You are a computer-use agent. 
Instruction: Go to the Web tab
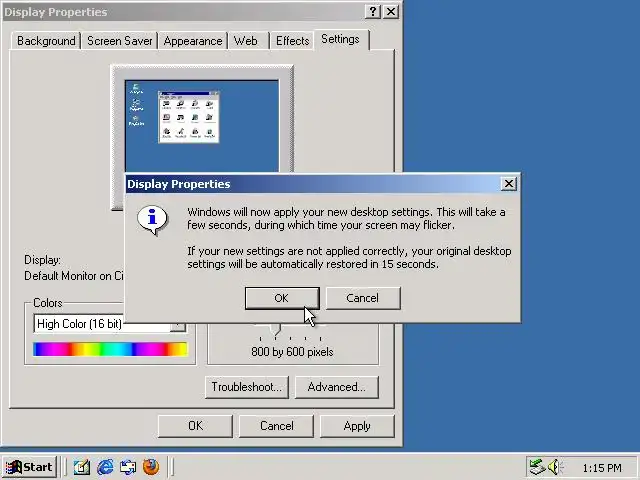(246, 41)
